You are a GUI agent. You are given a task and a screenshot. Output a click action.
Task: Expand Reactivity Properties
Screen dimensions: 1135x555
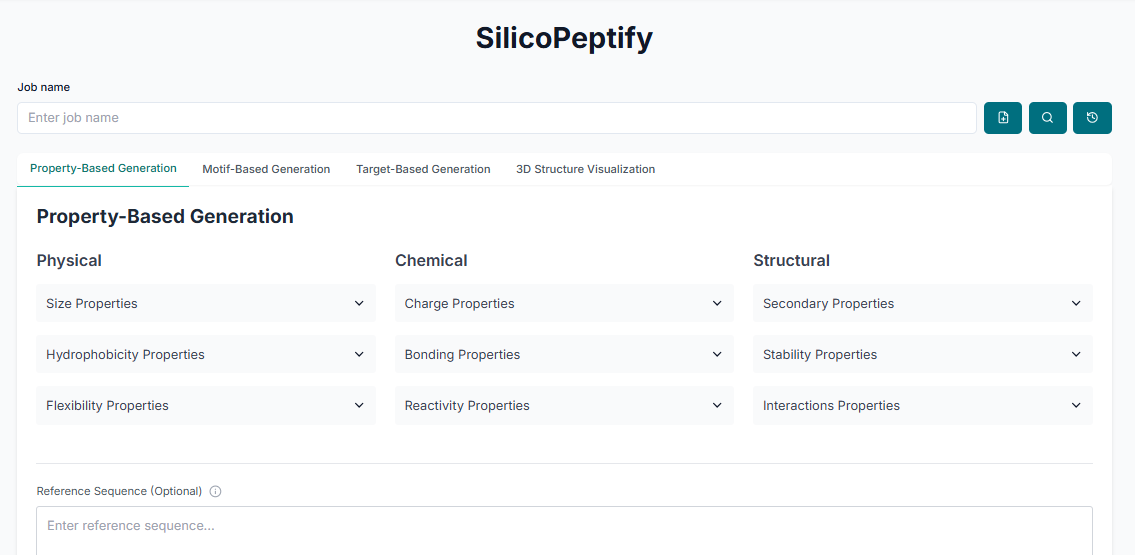pos(564,405)
